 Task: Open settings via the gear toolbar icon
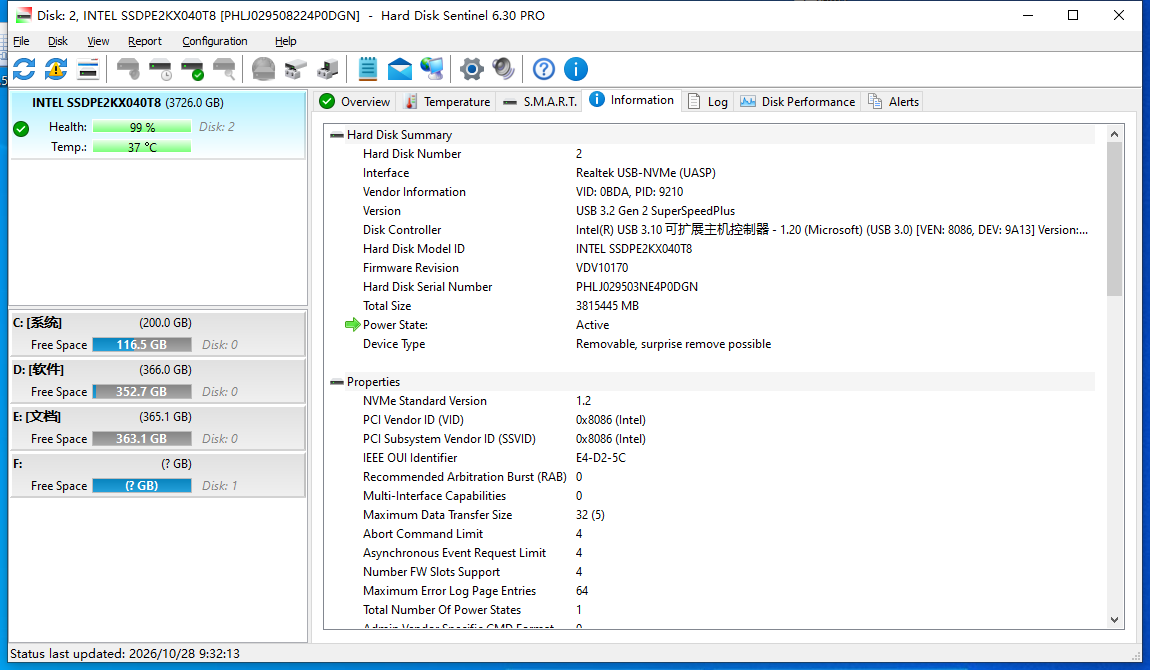[x=472, y=70]
